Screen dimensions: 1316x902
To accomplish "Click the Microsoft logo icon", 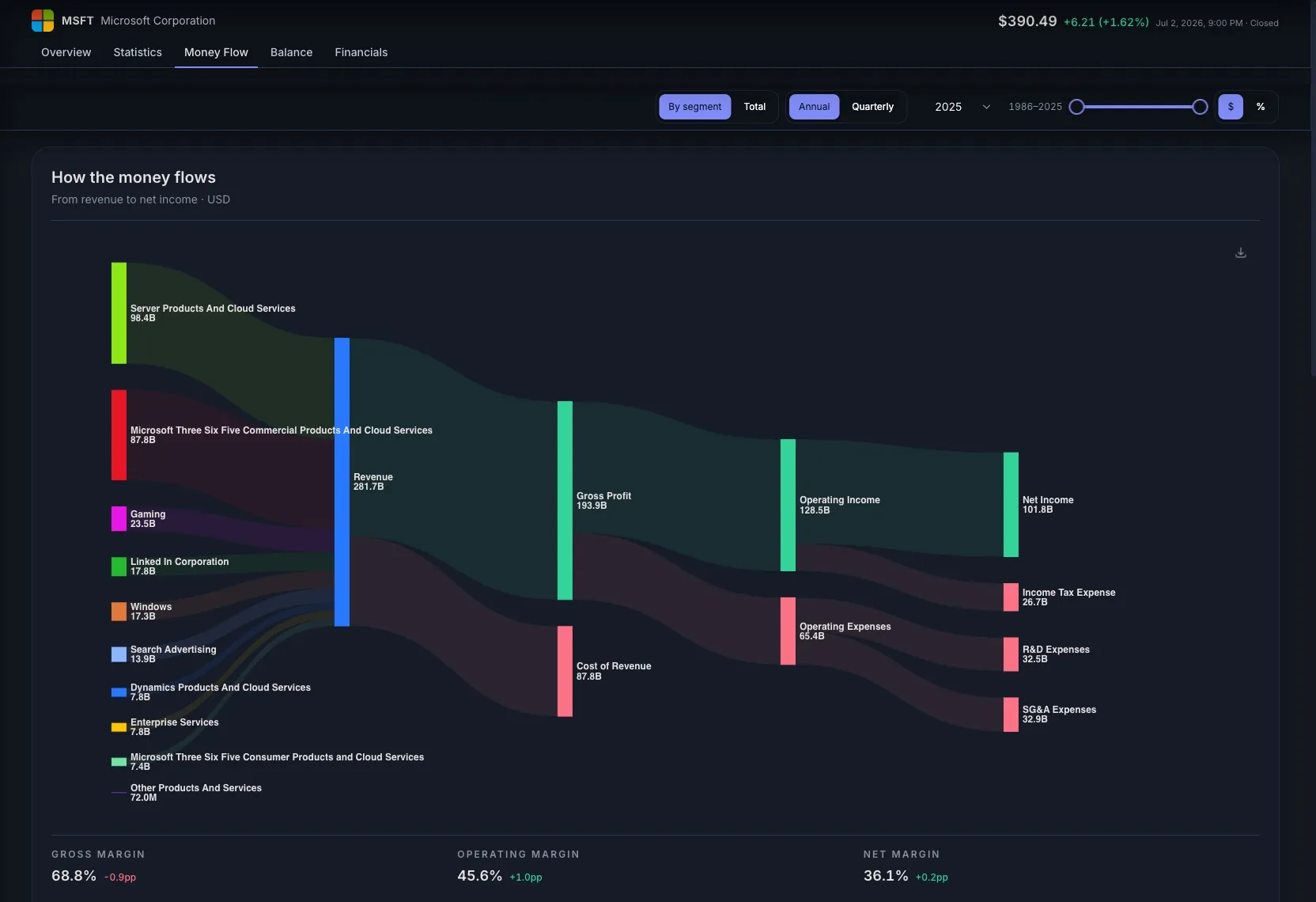I will point(43,21).
